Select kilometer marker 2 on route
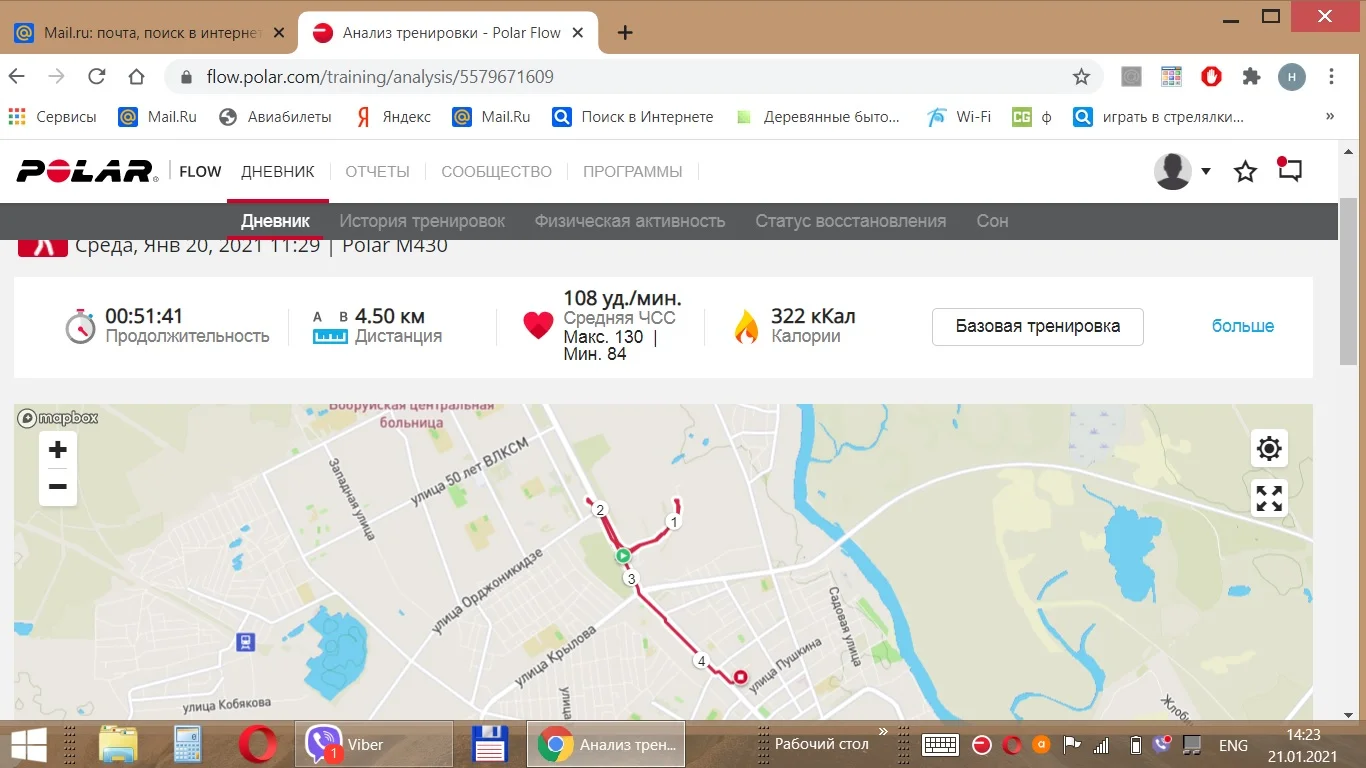 click(600, 510)
